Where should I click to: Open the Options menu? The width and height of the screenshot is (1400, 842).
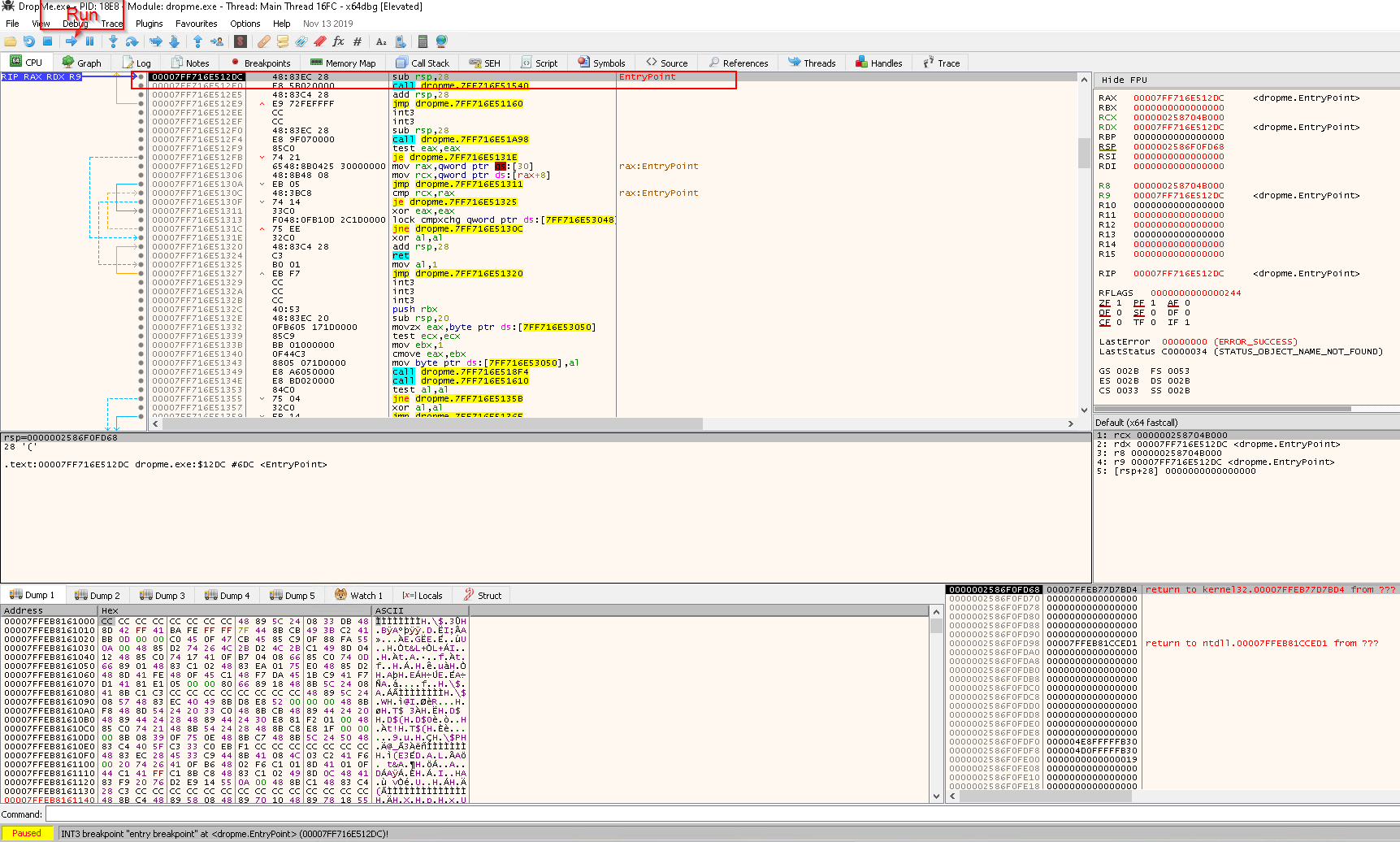click(x=245, y=24)
